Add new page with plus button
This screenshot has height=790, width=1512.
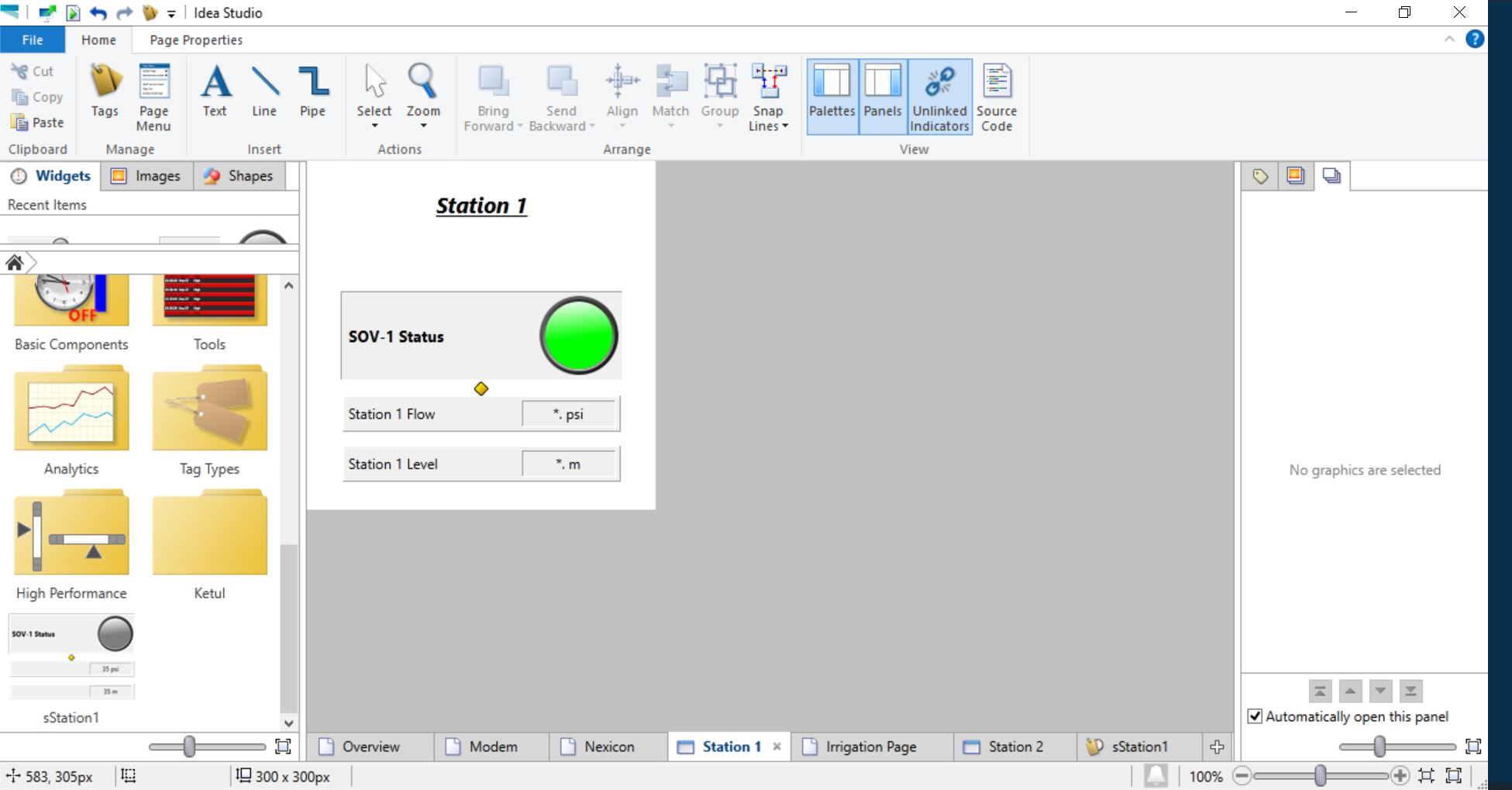[x=1217, y=747]
